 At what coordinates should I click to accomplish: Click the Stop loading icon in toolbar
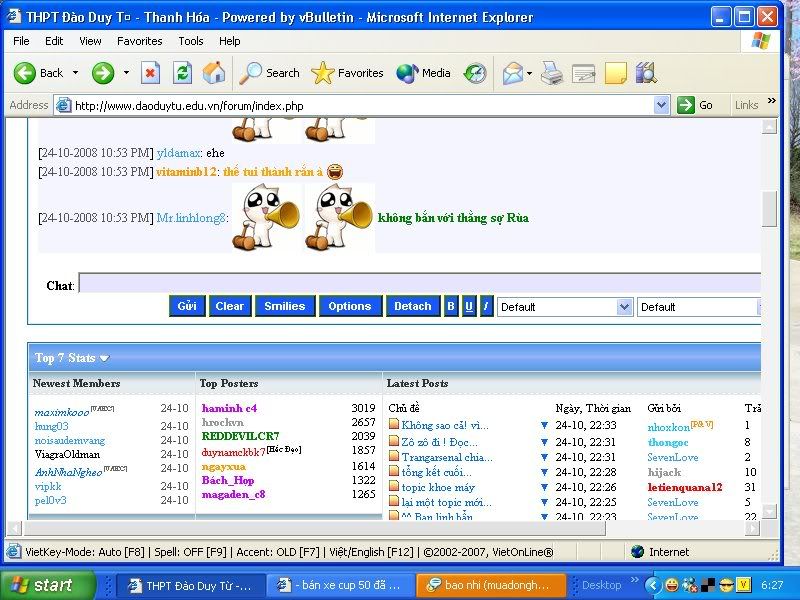(150, 73)
